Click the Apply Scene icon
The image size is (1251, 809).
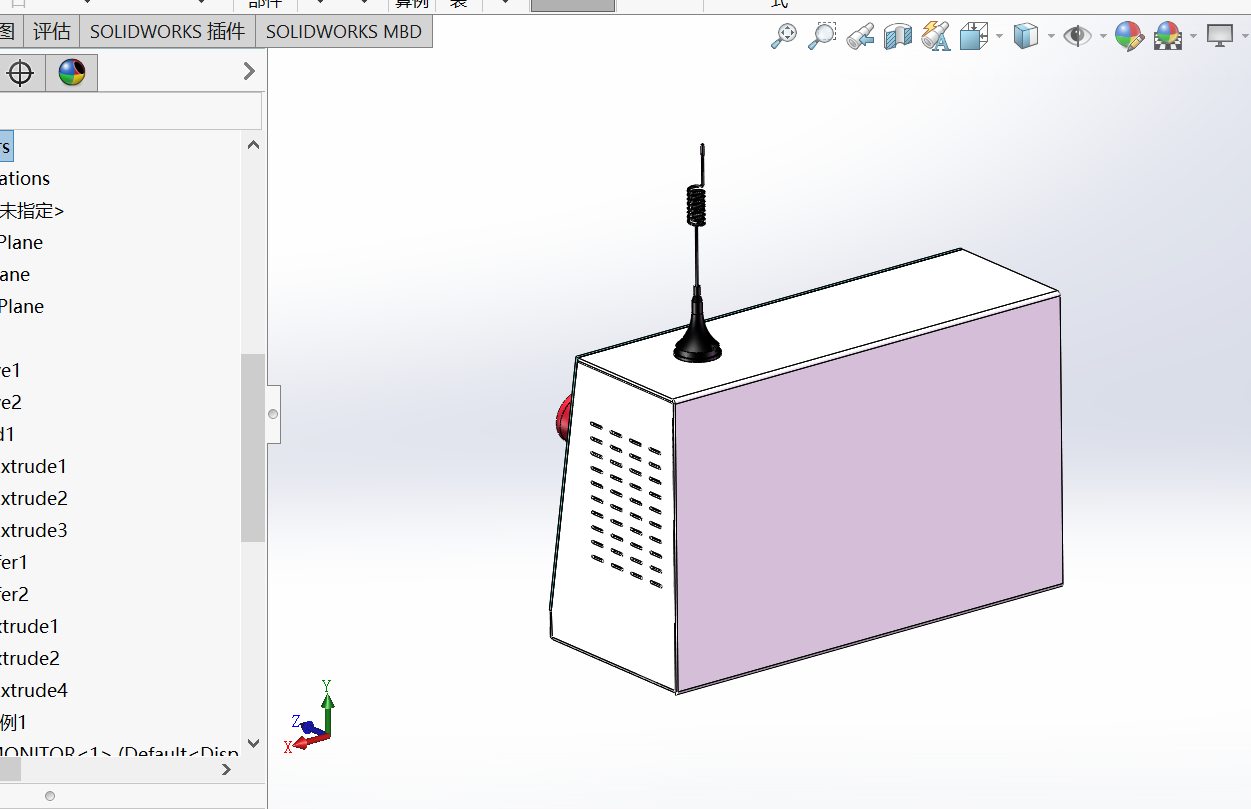[1167, 37]
